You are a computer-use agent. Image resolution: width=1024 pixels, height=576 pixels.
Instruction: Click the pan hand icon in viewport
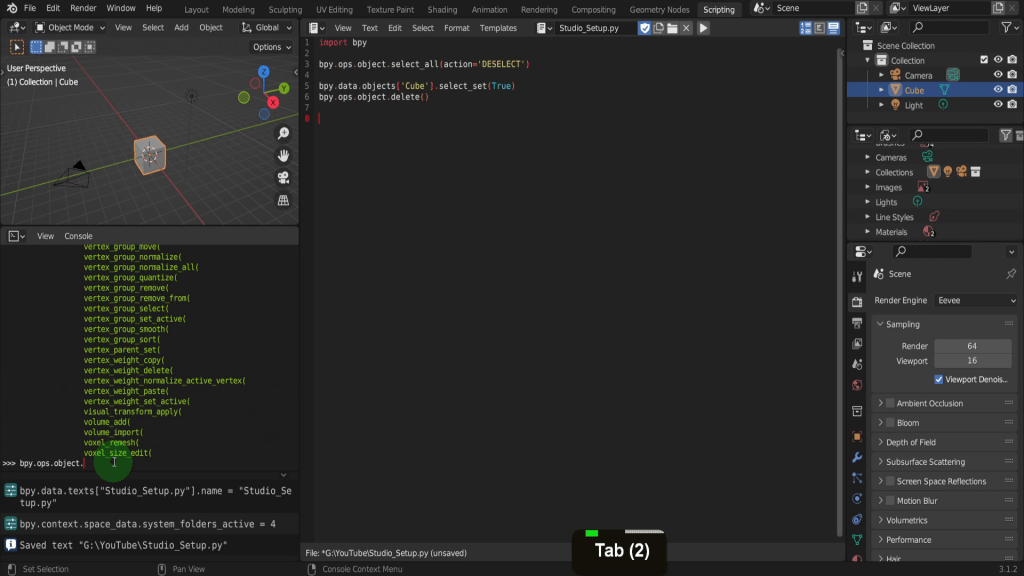tap(284, 155)
